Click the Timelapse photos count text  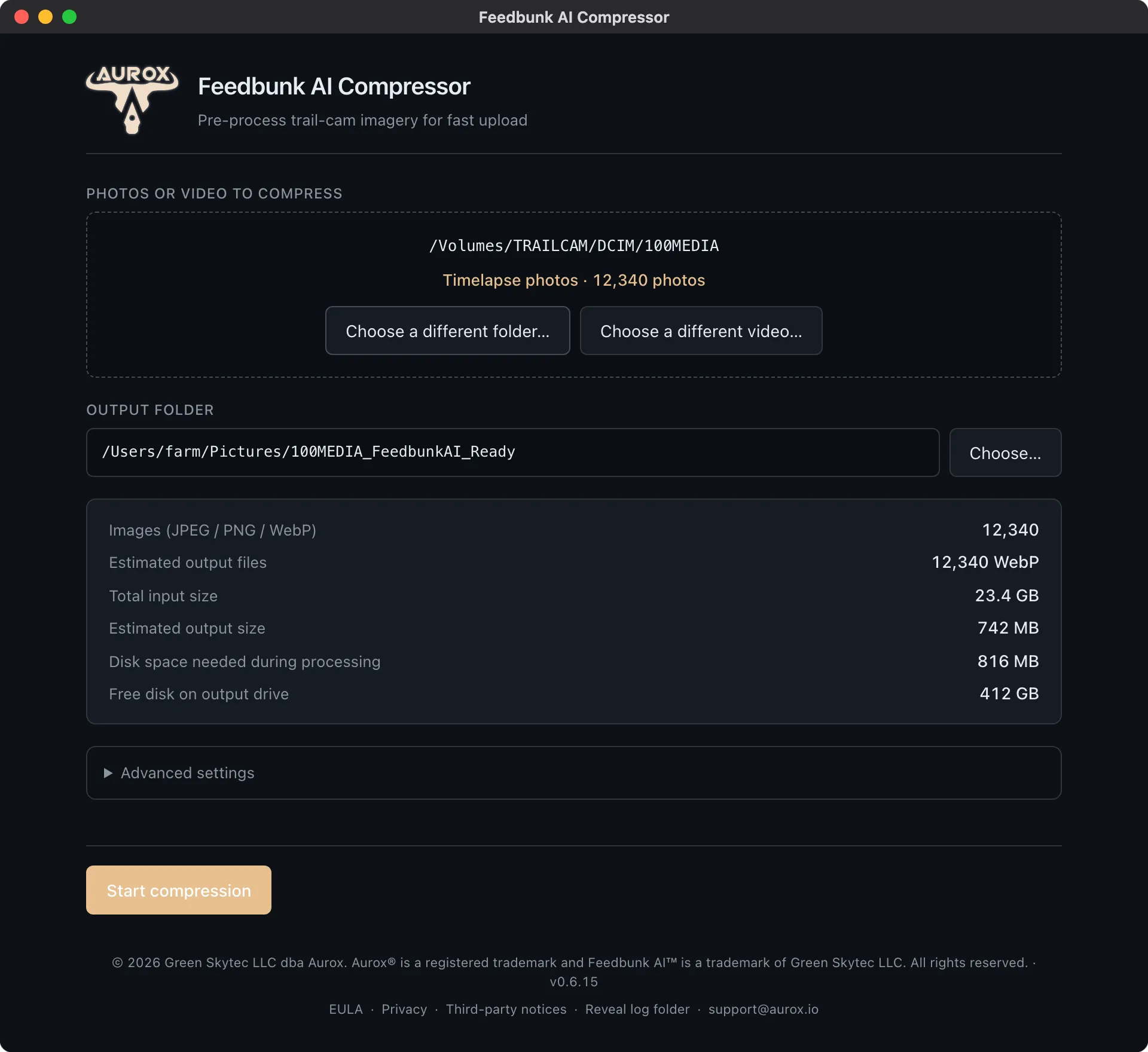click(x=574, y=280)
